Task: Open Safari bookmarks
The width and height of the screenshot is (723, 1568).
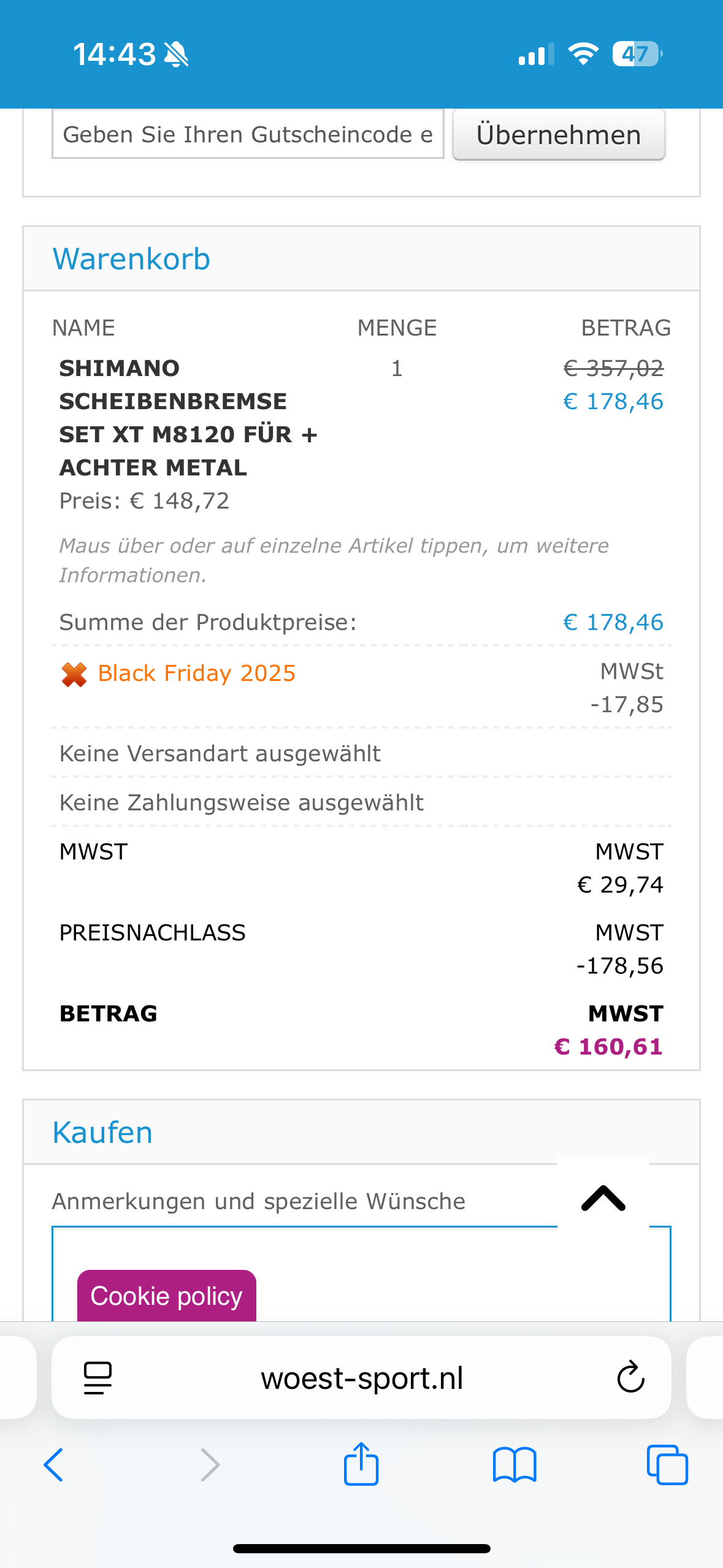Action: (x=515, y=1465)
